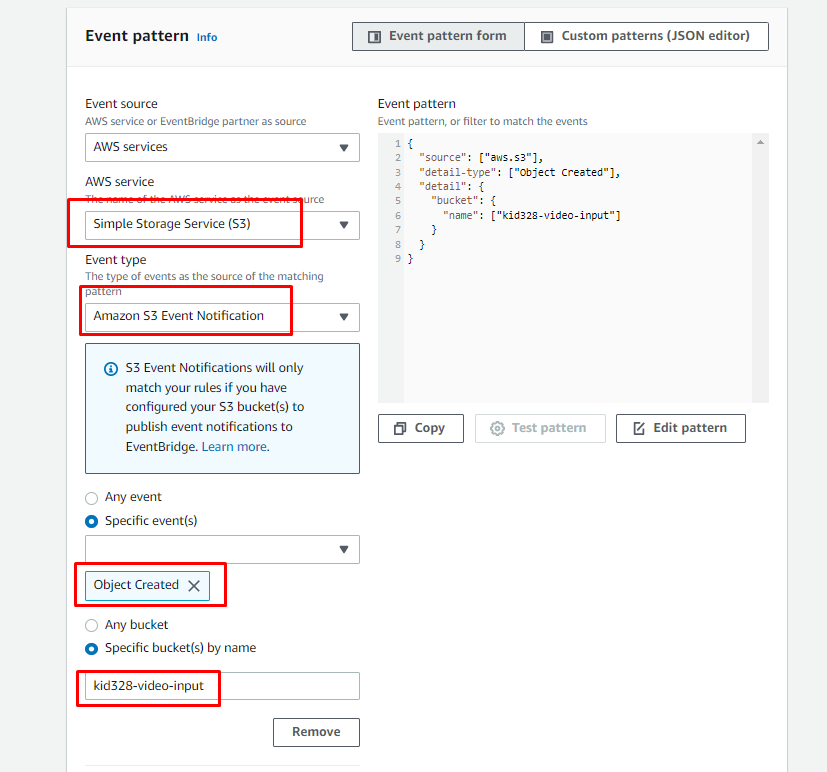Click the Copy button's copy icon
Viewport: 827px width, 772px height.
point(400,428)
